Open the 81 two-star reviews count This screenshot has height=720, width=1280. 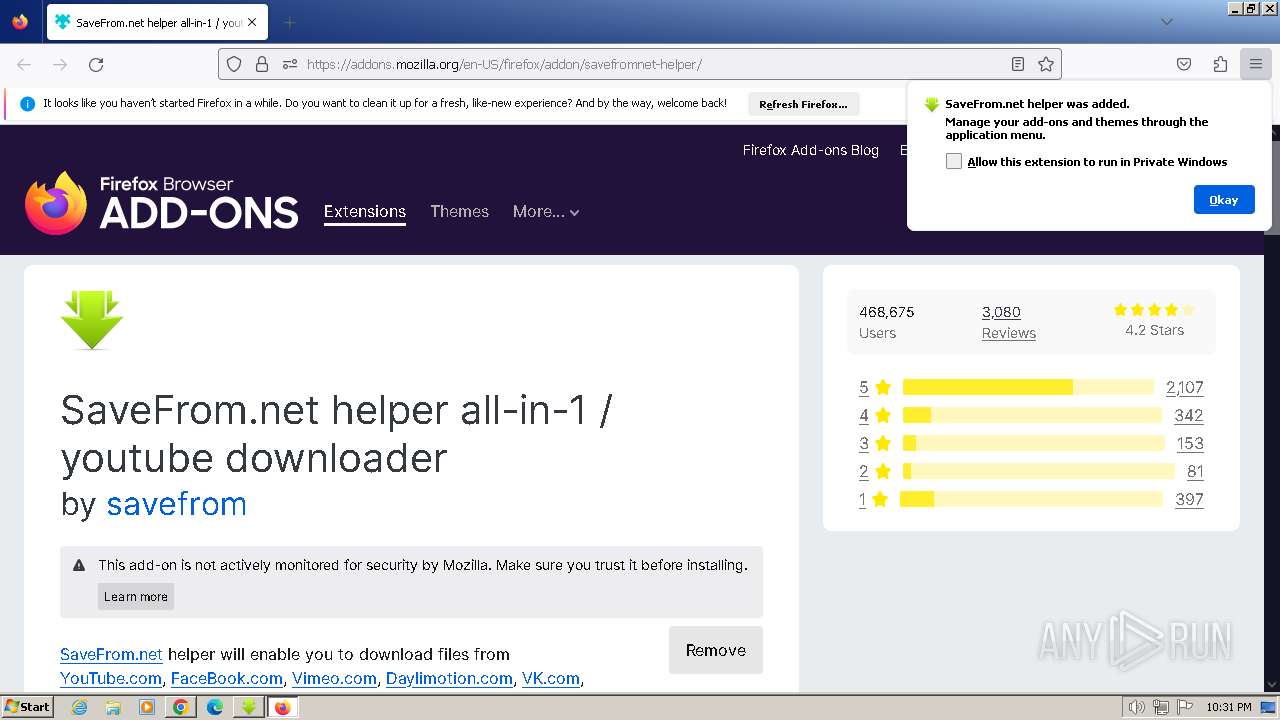click(1195, 471)
